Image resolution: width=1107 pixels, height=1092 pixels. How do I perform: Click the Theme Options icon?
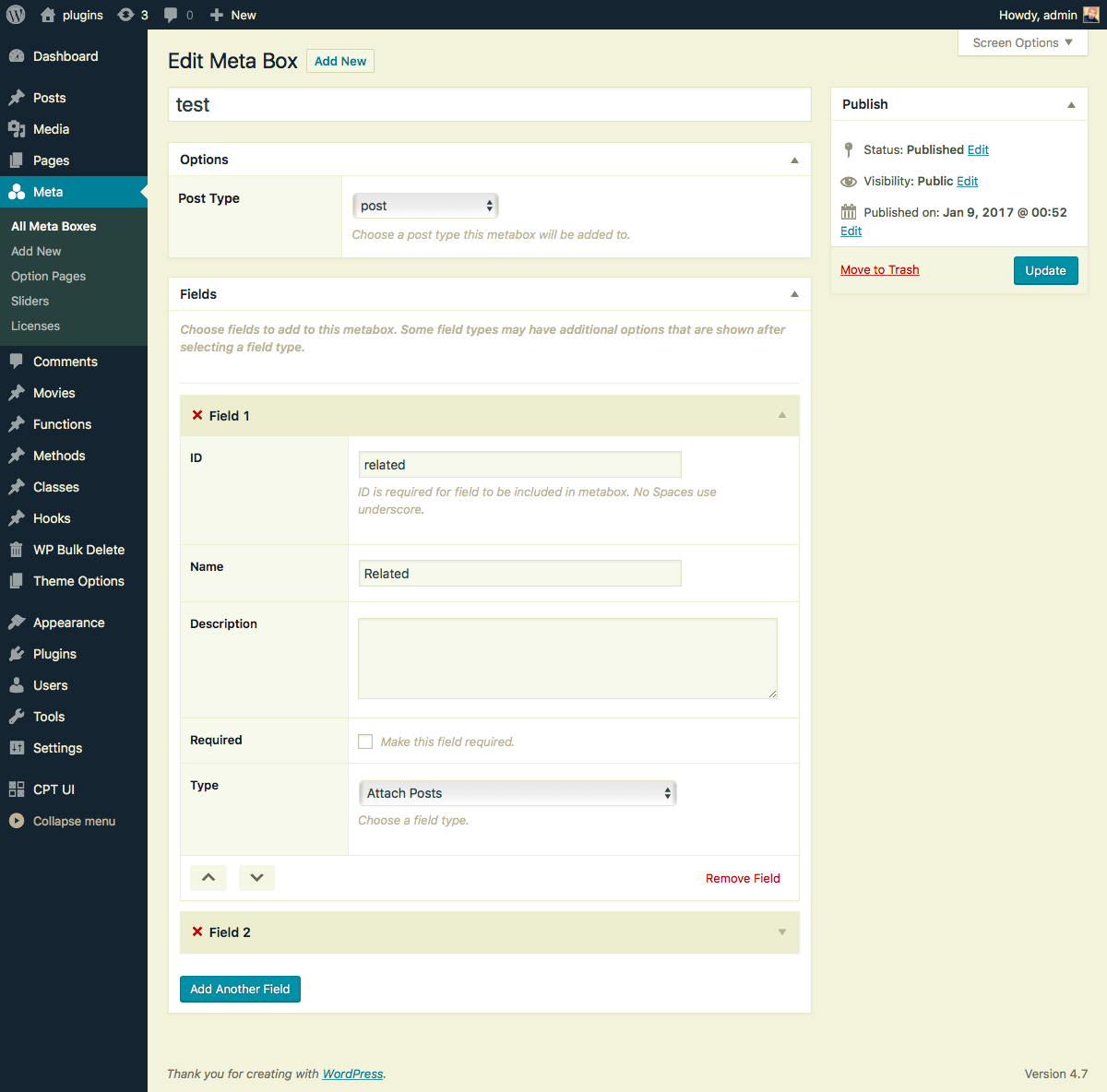(x=17, y=581)
